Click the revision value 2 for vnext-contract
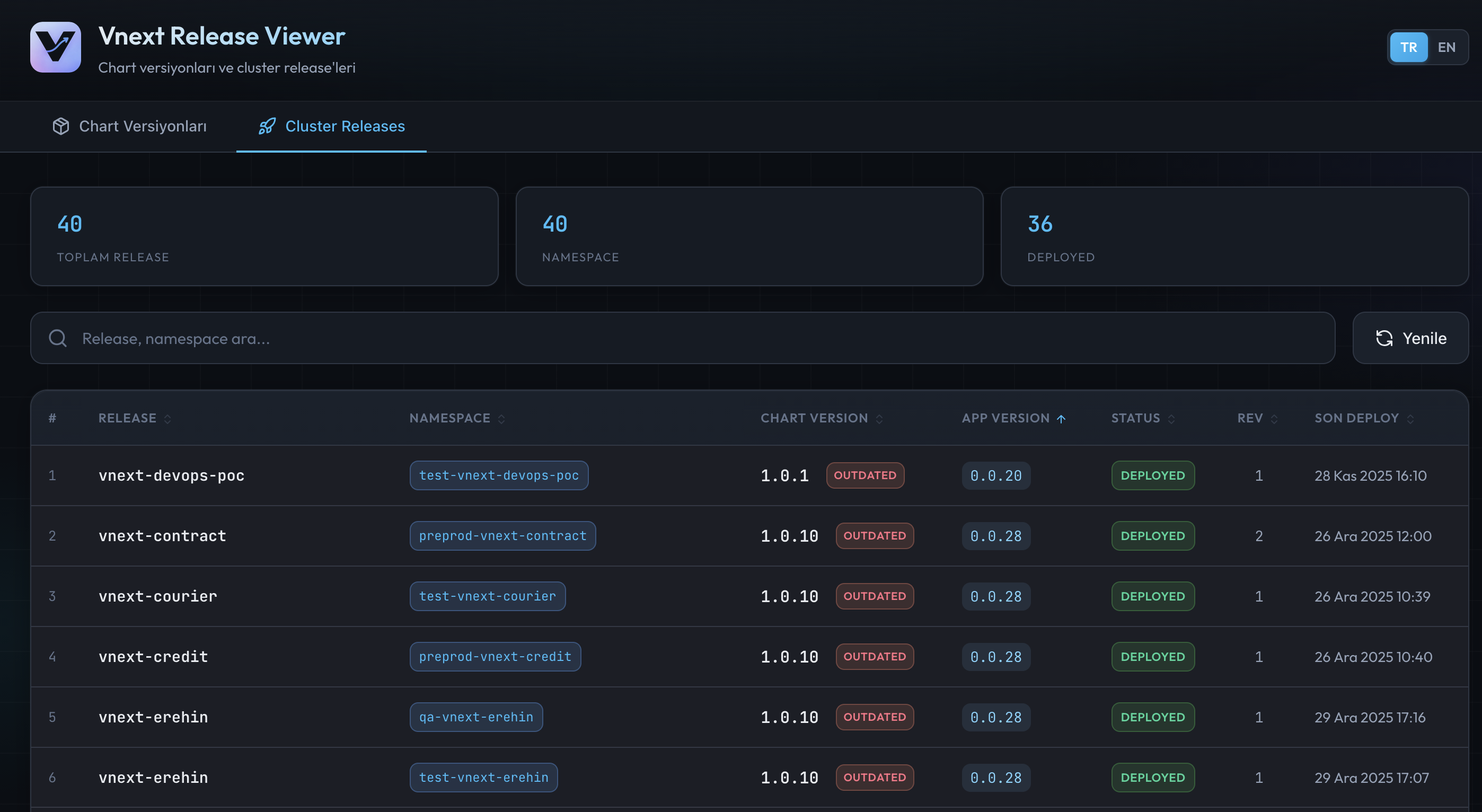 tap(1259, 536)
